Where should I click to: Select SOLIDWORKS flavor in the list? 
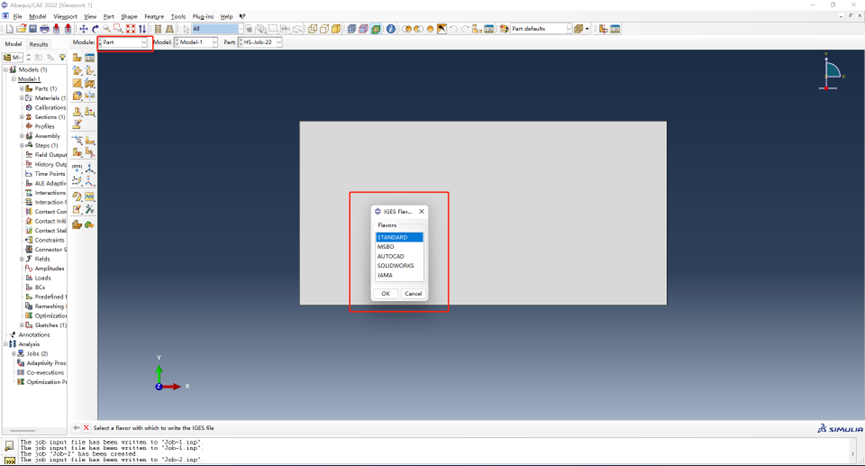click(x=399, y=266)
